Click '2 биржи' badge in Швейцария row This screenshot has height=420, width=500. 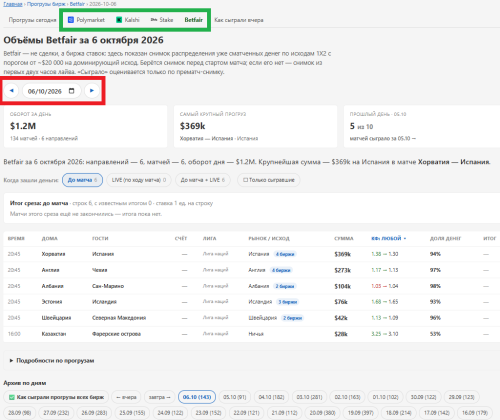click(292, 318)
